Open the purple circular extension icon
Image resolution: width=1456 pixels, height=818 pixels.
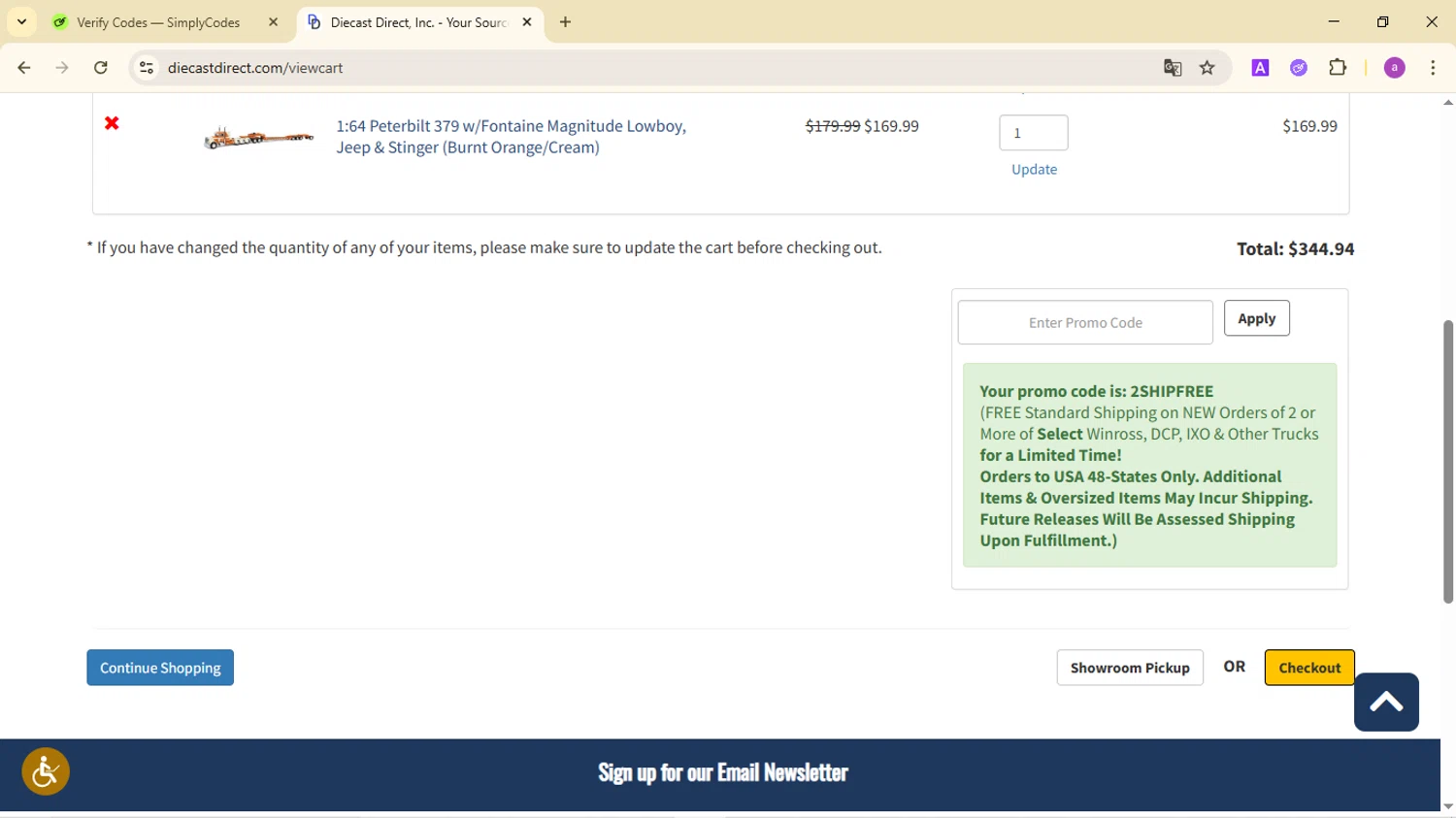pyautogui.click(x=1299, y=68)
